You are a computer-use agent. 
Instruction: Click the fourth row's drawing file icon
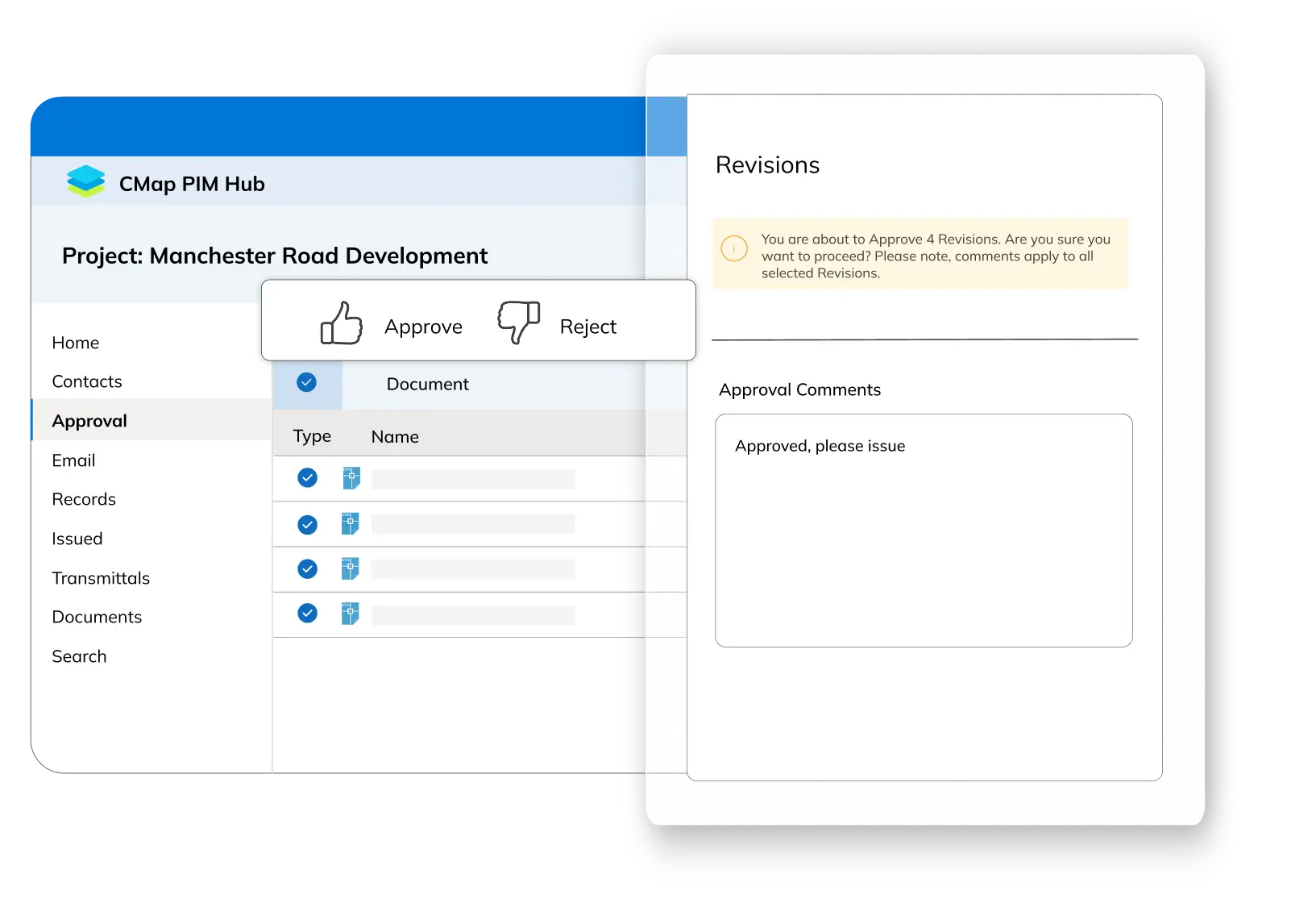351,614
